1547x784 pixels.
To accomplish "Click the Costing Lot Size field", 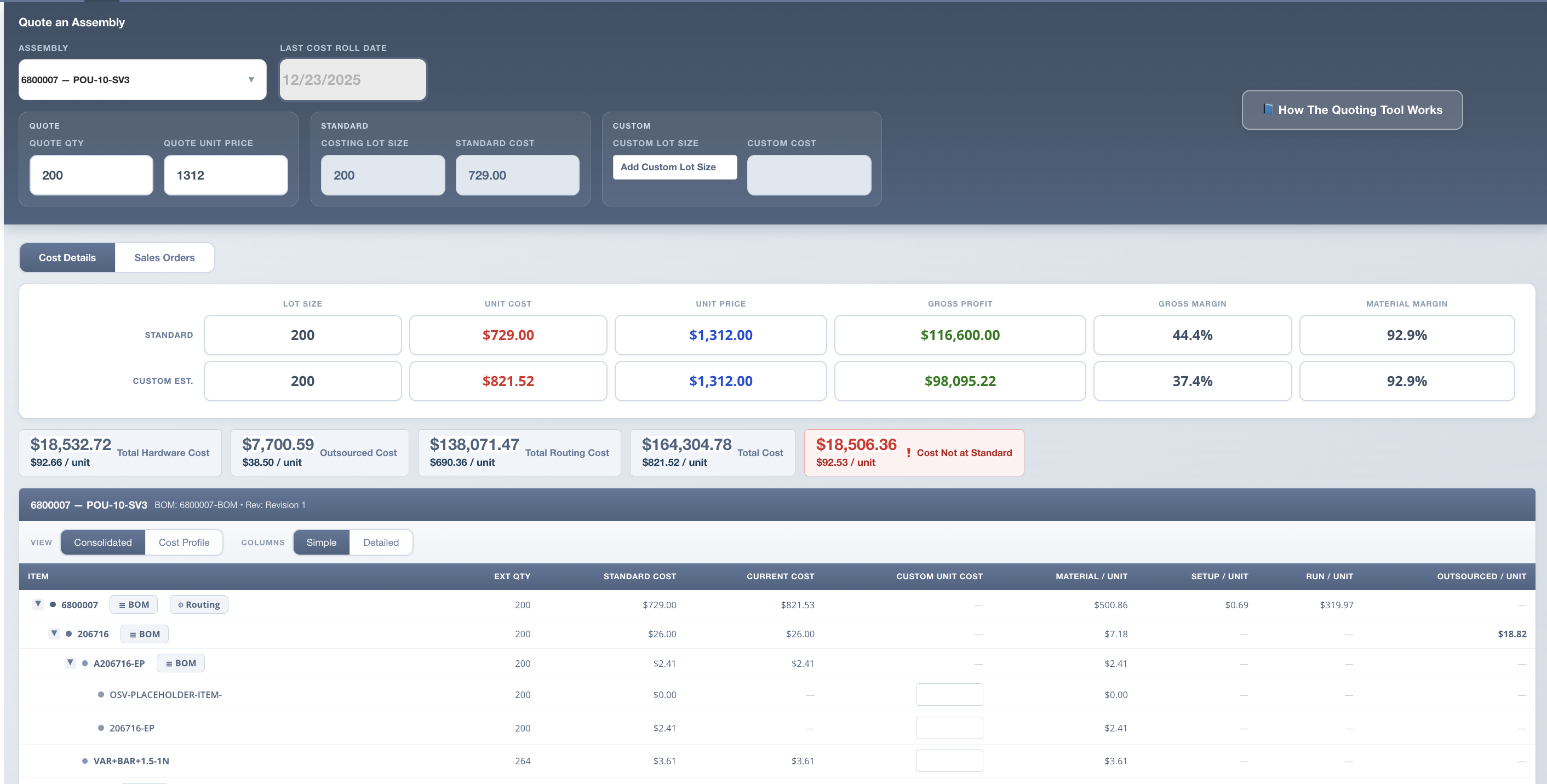I will [x=382, y=175].
